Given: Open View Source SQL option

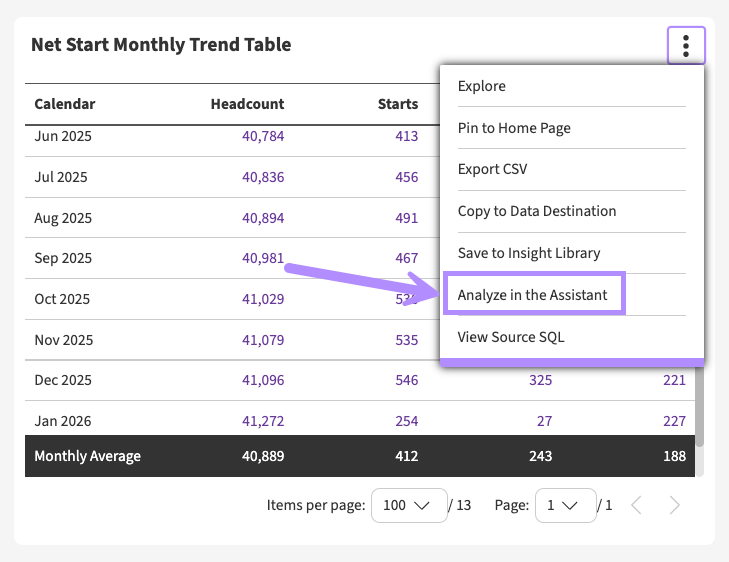Looking at the screenshot, I should coord(510,337).
